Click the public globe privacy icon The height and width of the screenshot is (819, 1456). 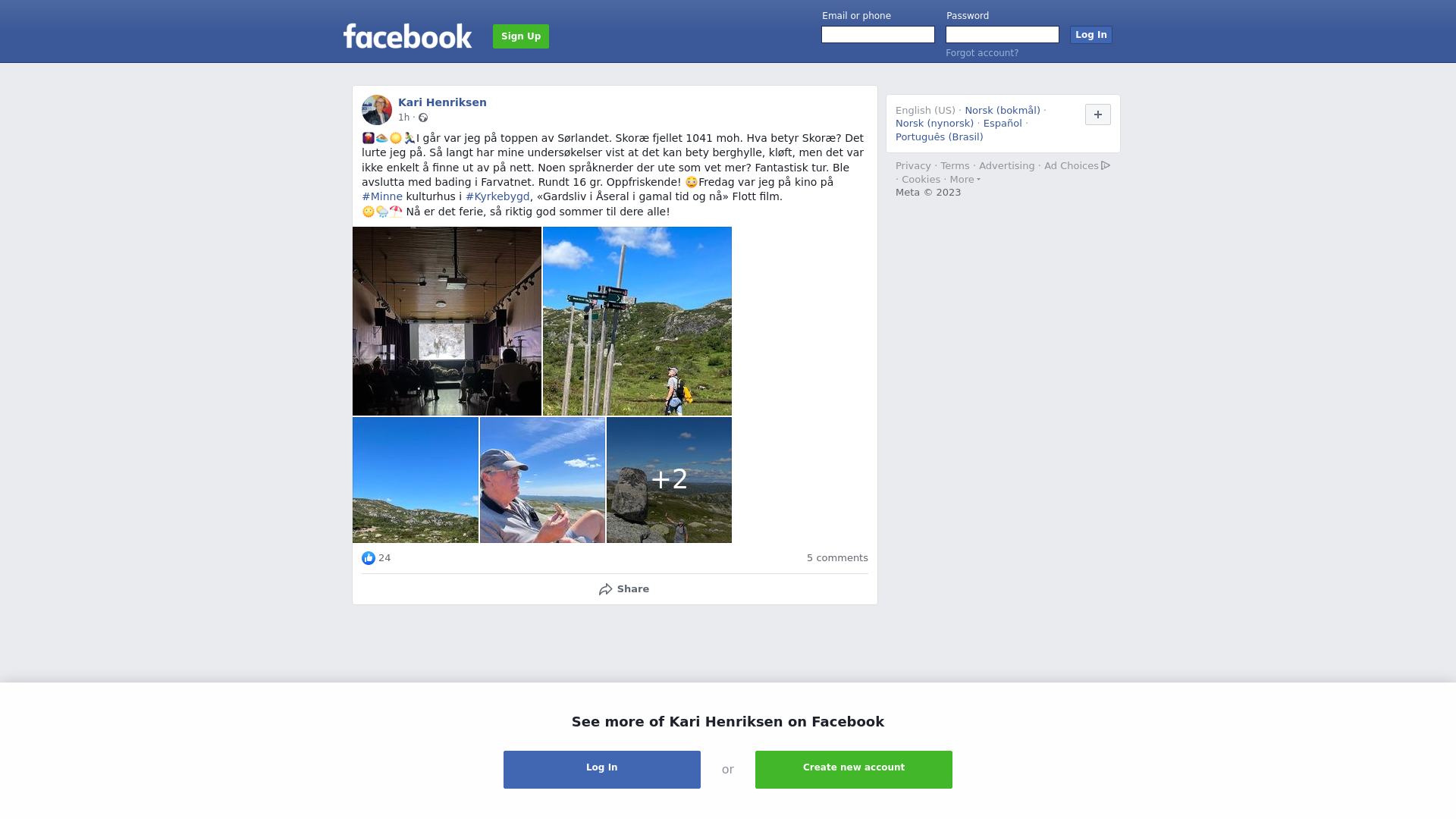(423, 118)
